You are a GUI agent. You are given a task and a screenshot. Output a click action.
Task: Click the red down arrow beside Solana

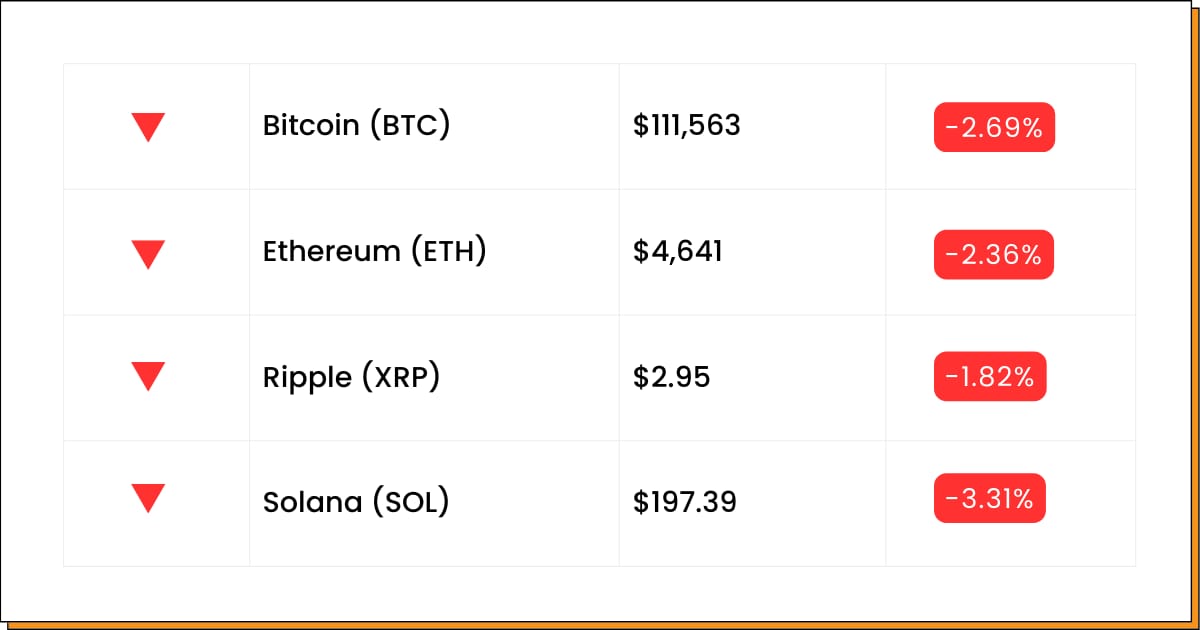tap(148, 498)
